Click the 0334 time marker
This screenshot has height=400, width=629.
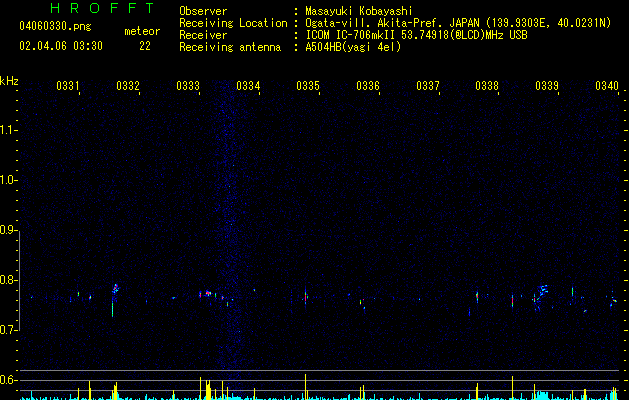click(x=248, y=86)
